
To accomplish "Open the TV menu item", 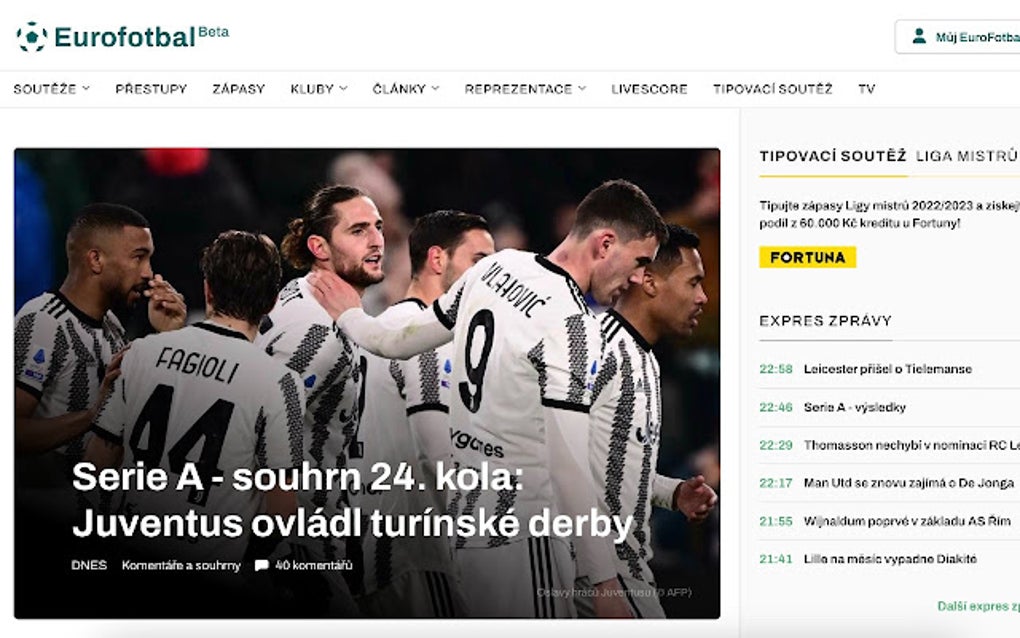I will coord(866,89).
